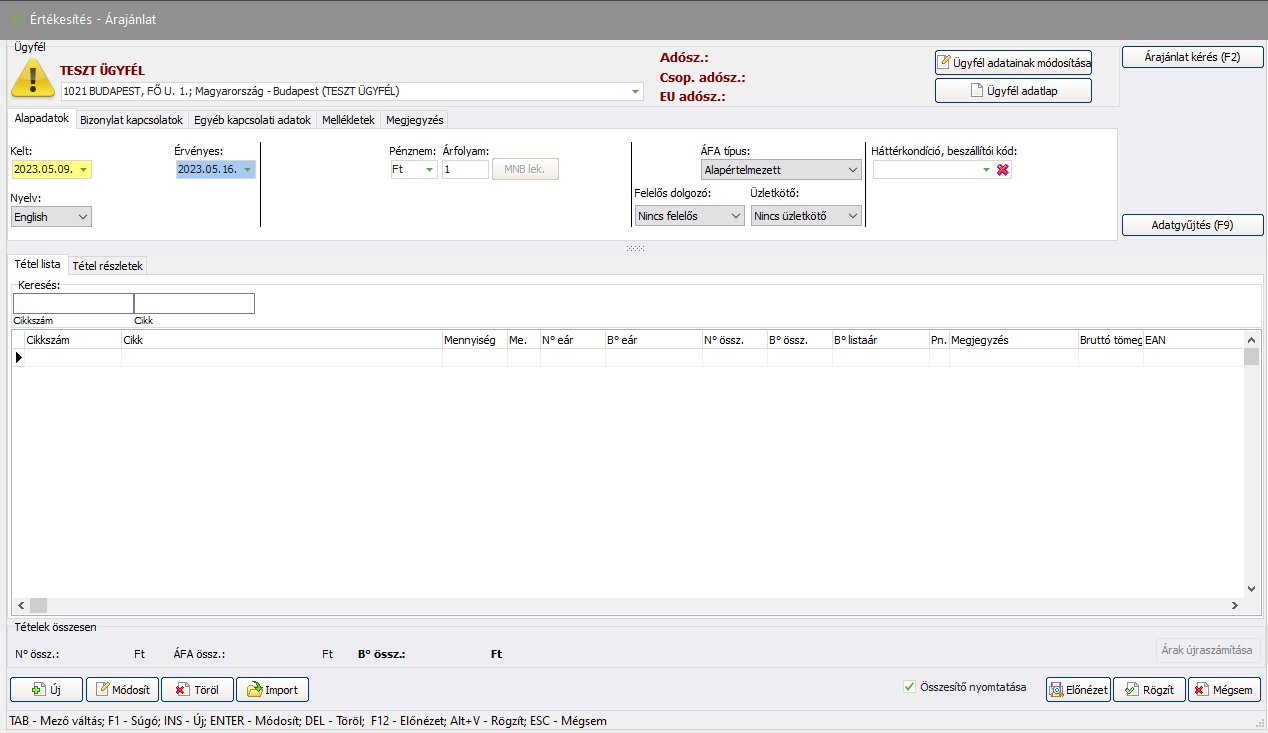The height and width of the screenshot is (733, 1268).
Task: Click the Adatgyűjtés (F9) button
Action: 1192,225
